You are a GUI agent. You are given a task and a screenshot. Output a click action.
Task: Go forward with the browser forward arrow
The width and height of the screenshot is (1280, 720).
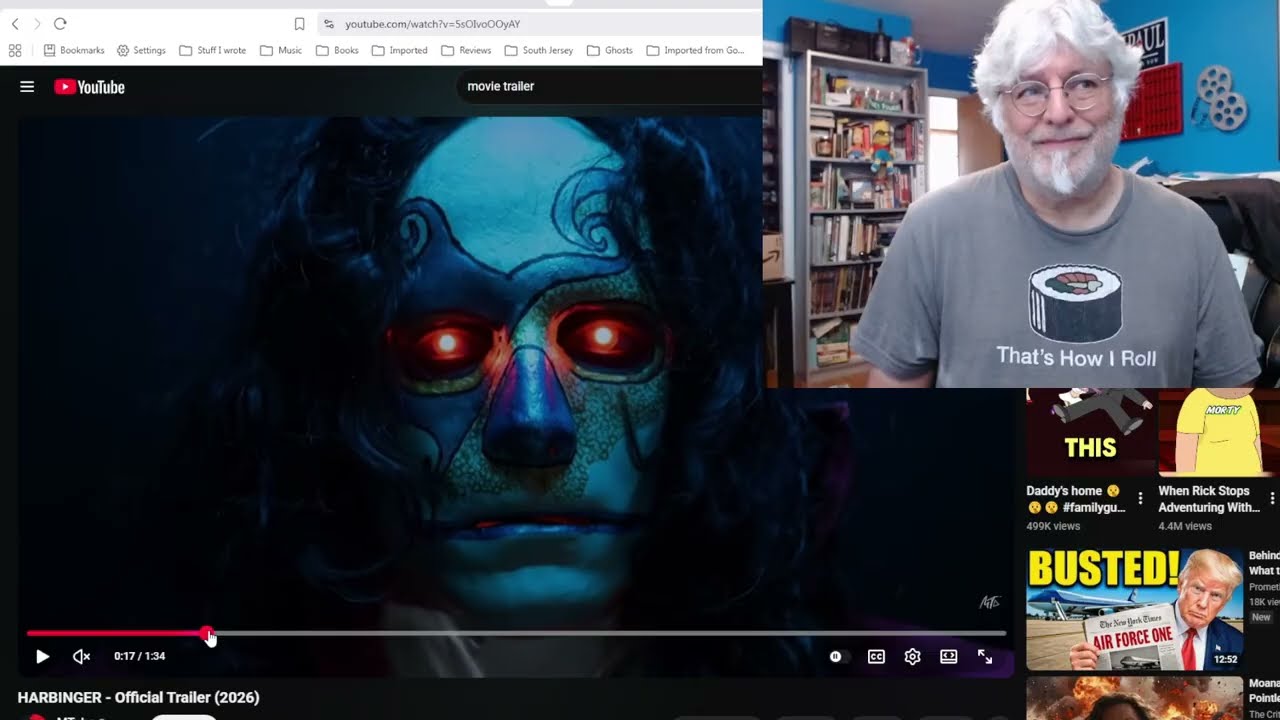tap(37, 23)
